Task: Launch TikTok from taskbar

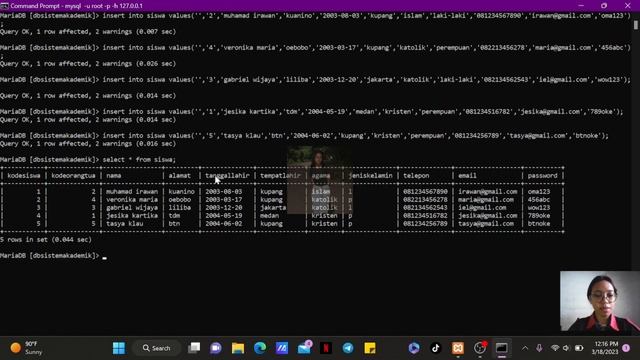Action: [x=436, y=348]
